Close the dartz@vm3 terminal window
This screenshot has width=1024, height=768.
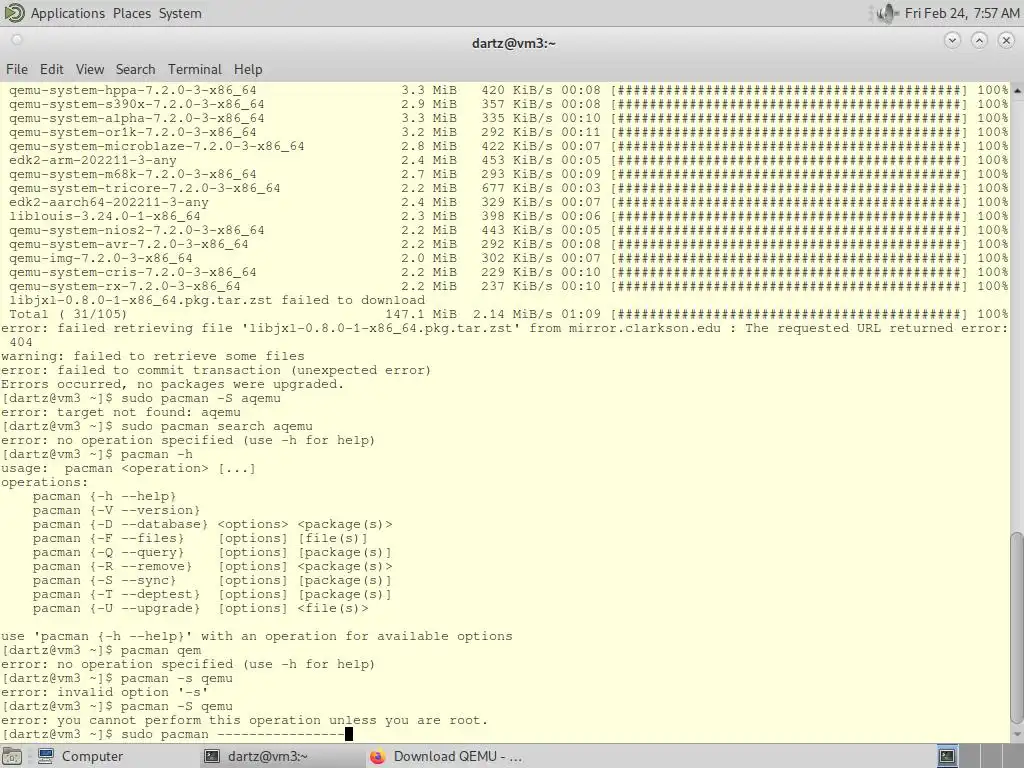pyautogui.click(x=1006, y=41)
